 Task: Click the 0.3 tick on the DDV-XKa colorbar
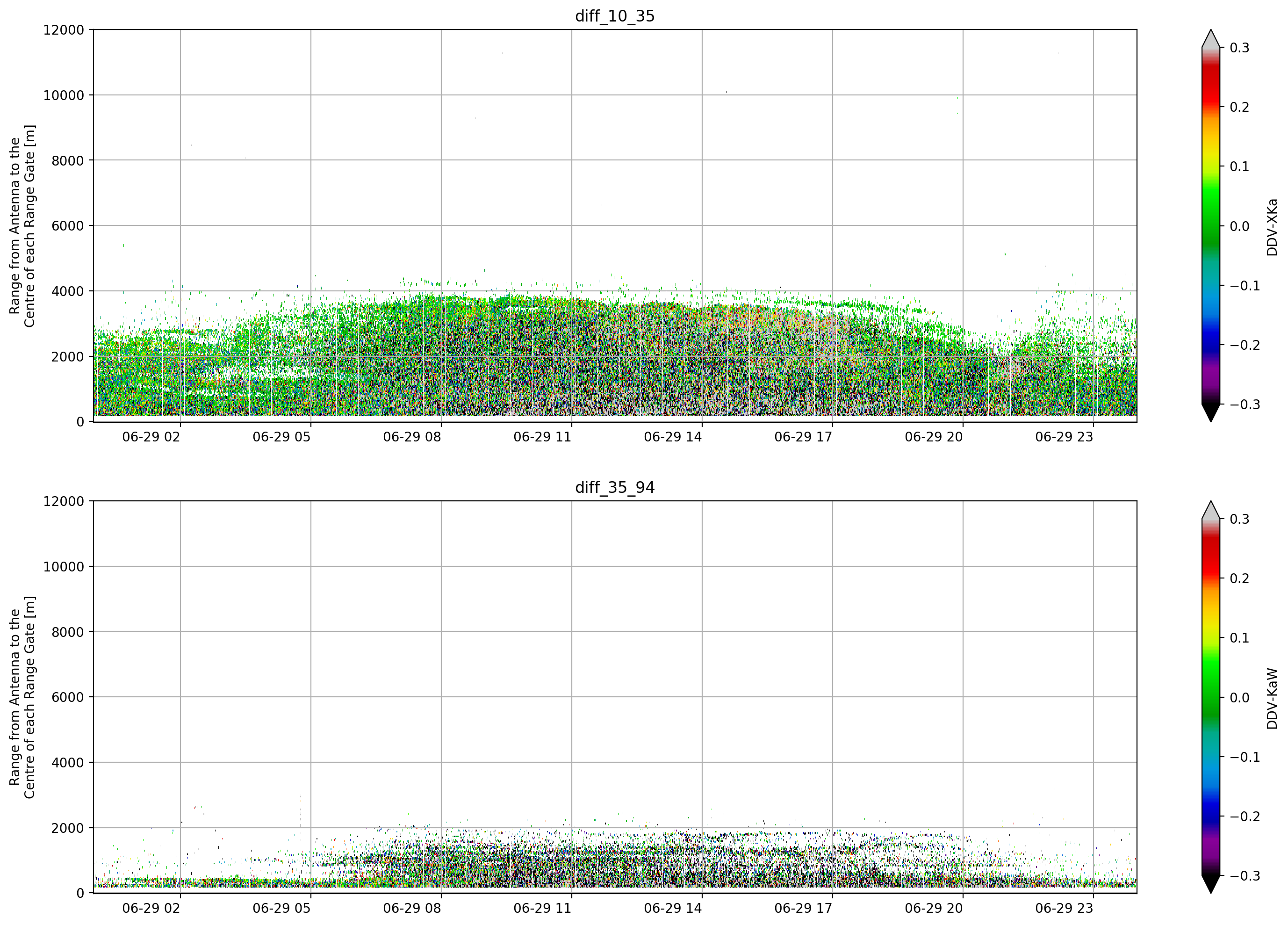click(x=1240, y=48)
